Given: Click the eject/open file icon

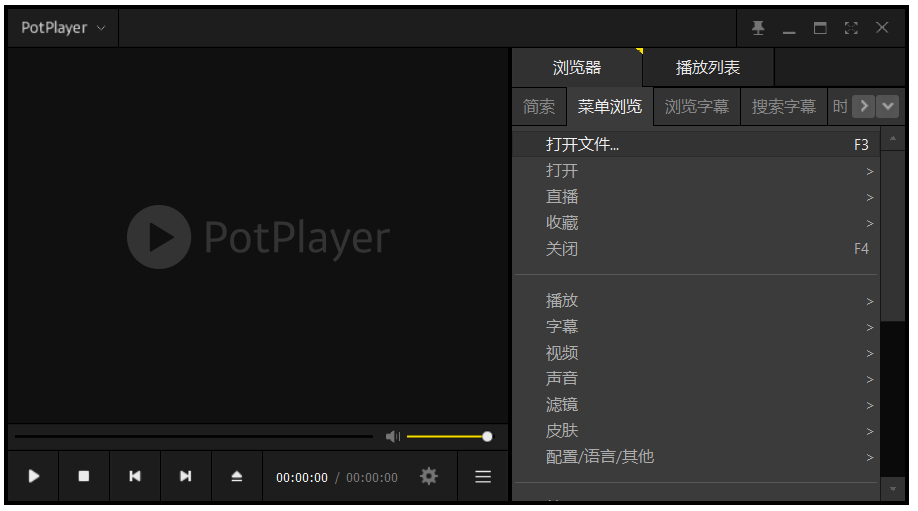Looking at the screenshot, I should (237, 476).
